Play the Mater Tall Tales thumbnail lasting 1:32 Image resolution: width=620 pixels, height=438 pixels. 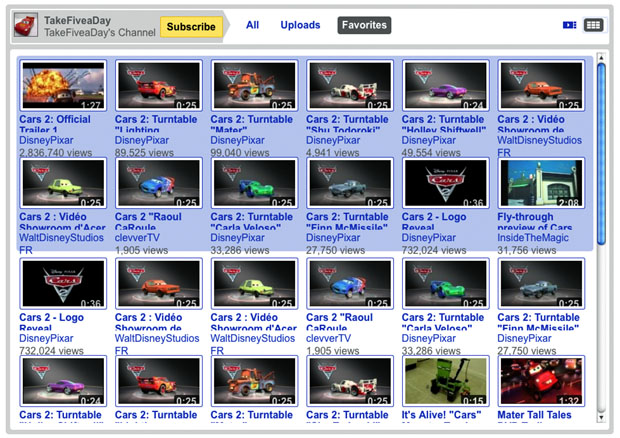(x=541, y=381)
